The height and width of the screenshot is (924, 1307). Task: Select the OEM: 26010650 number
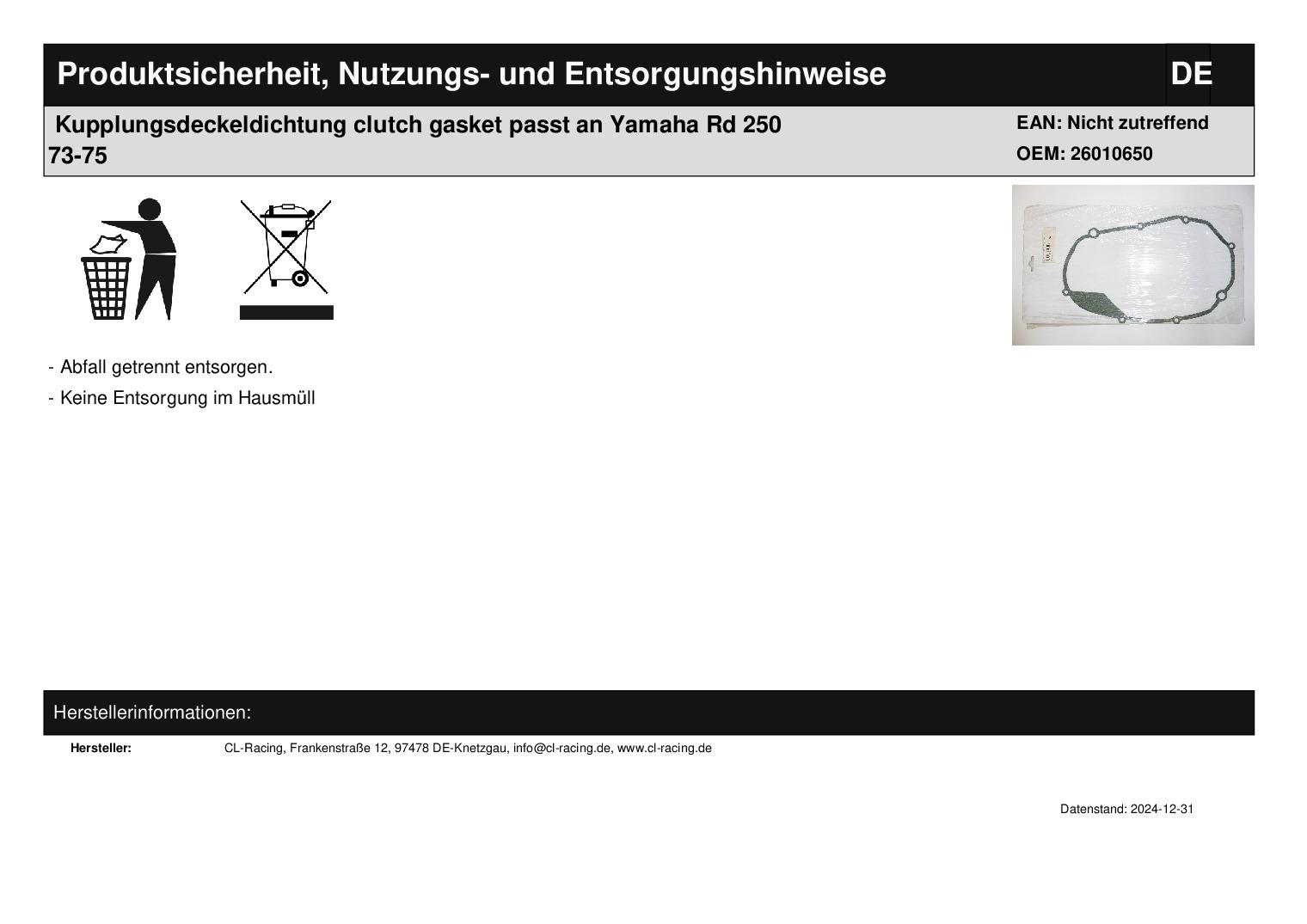click(1084, 154)
